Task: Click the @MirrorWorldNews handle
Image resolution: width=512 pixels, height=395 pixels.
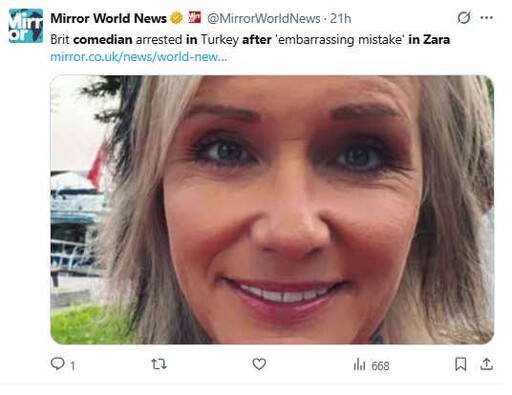Action: pos(264,19)
